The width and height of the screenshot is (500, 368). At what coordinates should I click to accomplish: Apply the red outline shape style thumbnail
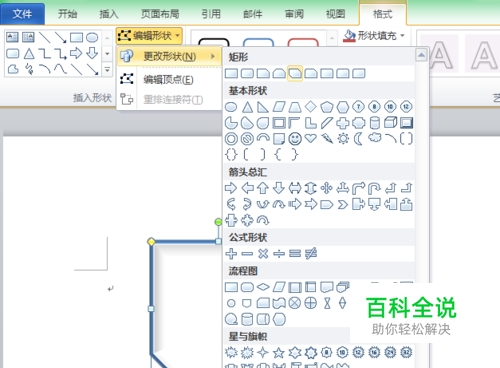click(303, 42)
